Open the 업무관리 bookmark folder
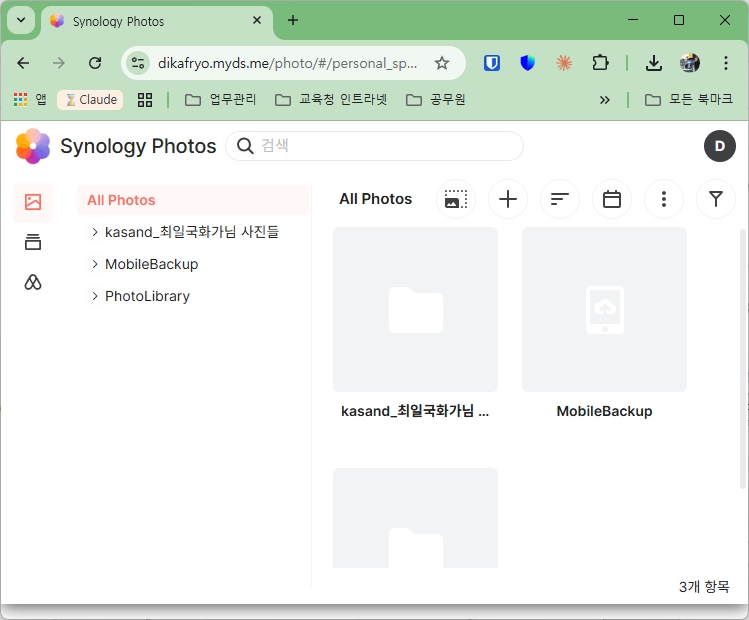Image resolution: width=749 pixels, height=620 pixels. pyautogui.click(x=221, y=99)
